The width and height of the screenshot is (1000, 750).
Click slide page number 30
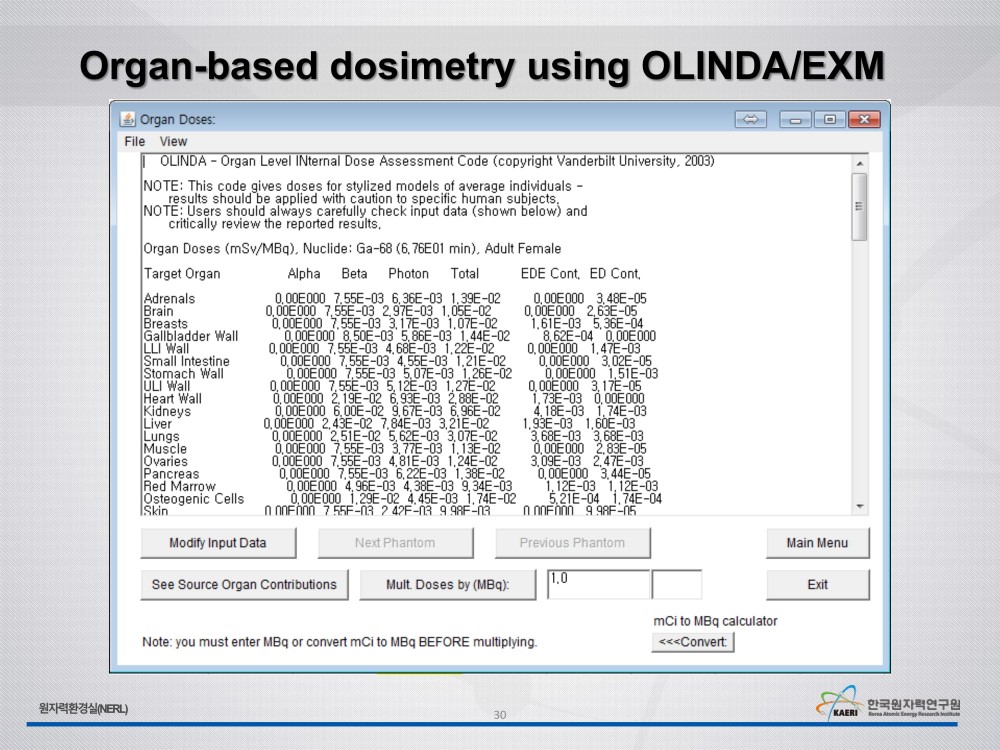coord(500,715)
